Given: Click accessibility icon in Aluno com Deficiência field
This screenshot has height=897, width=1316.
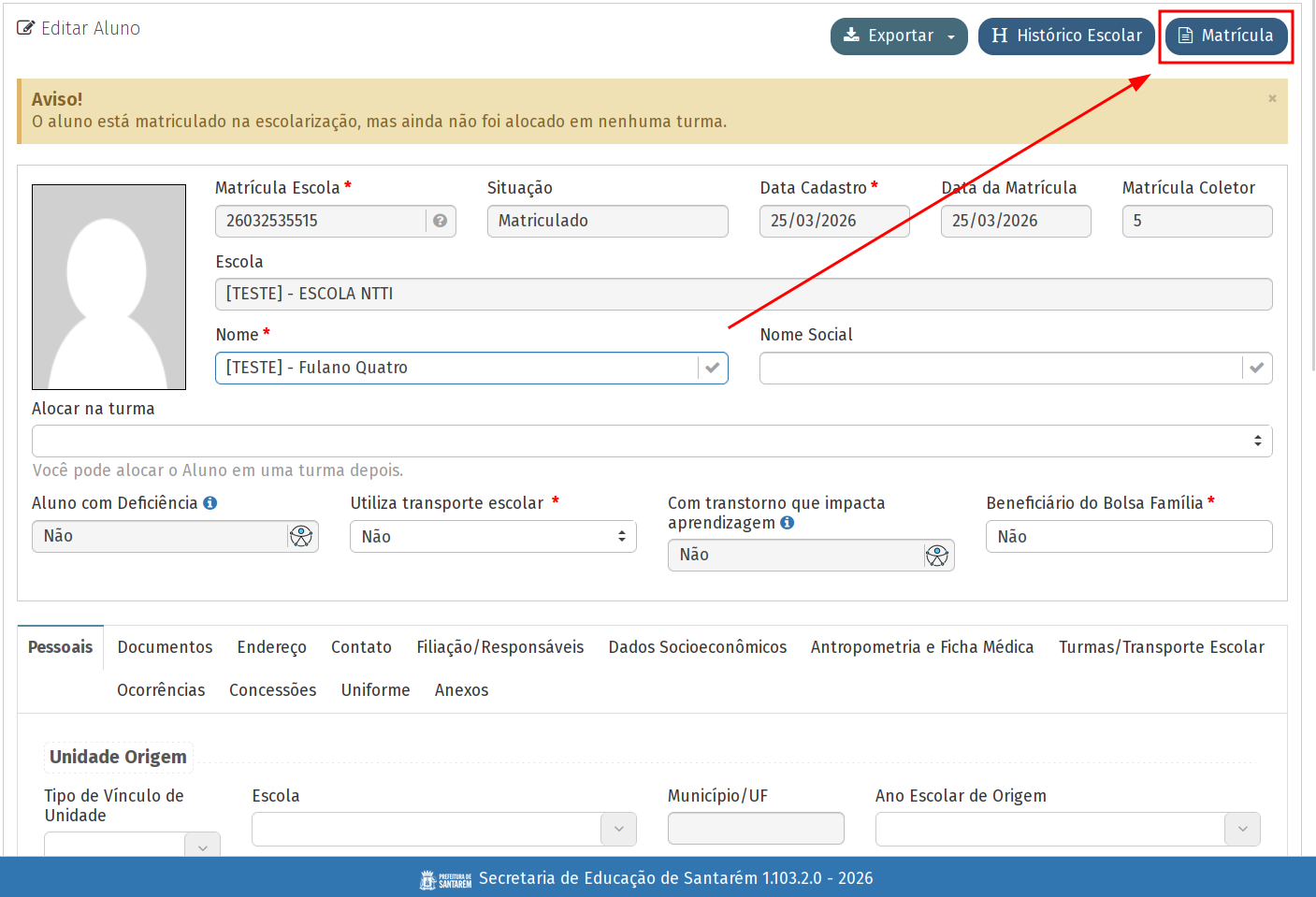Looking at the screenshot, I should click(x=301, y=537).
